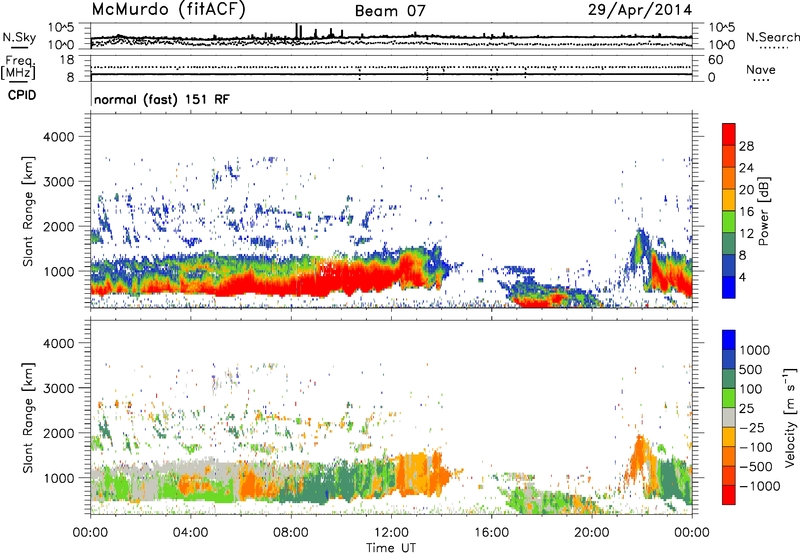
Task: Pick the 500–1000 m/s velocity swatch
Action: (x=729, y=359)
